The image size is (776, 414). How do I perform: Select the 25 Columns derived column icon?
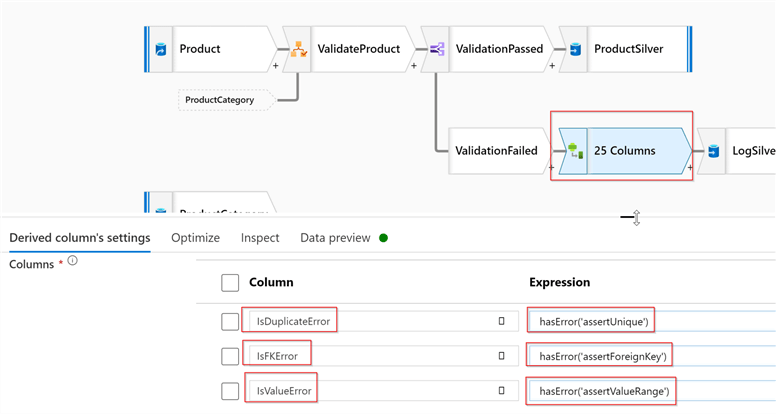(573, 151)
